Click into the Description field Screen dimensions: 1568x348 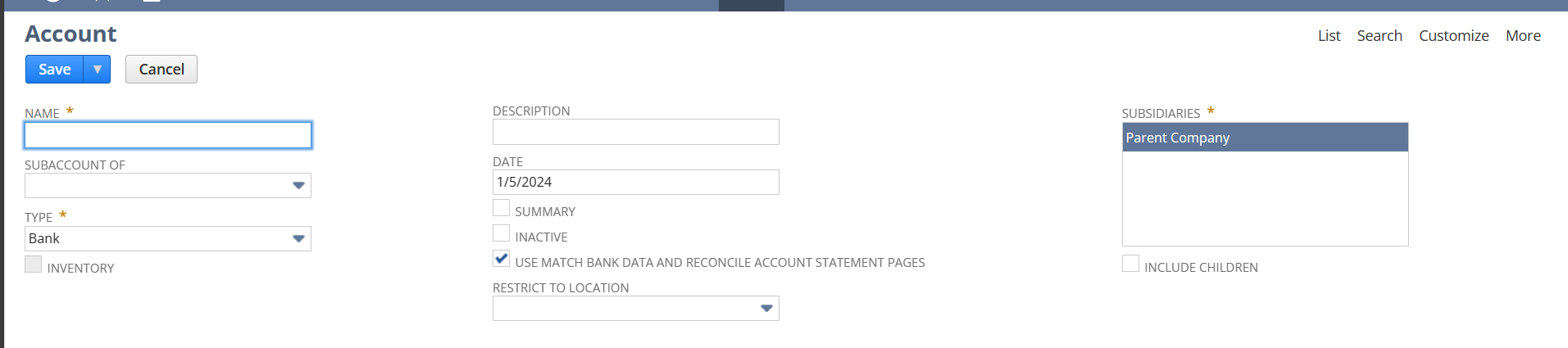click(x=635, y=132)
